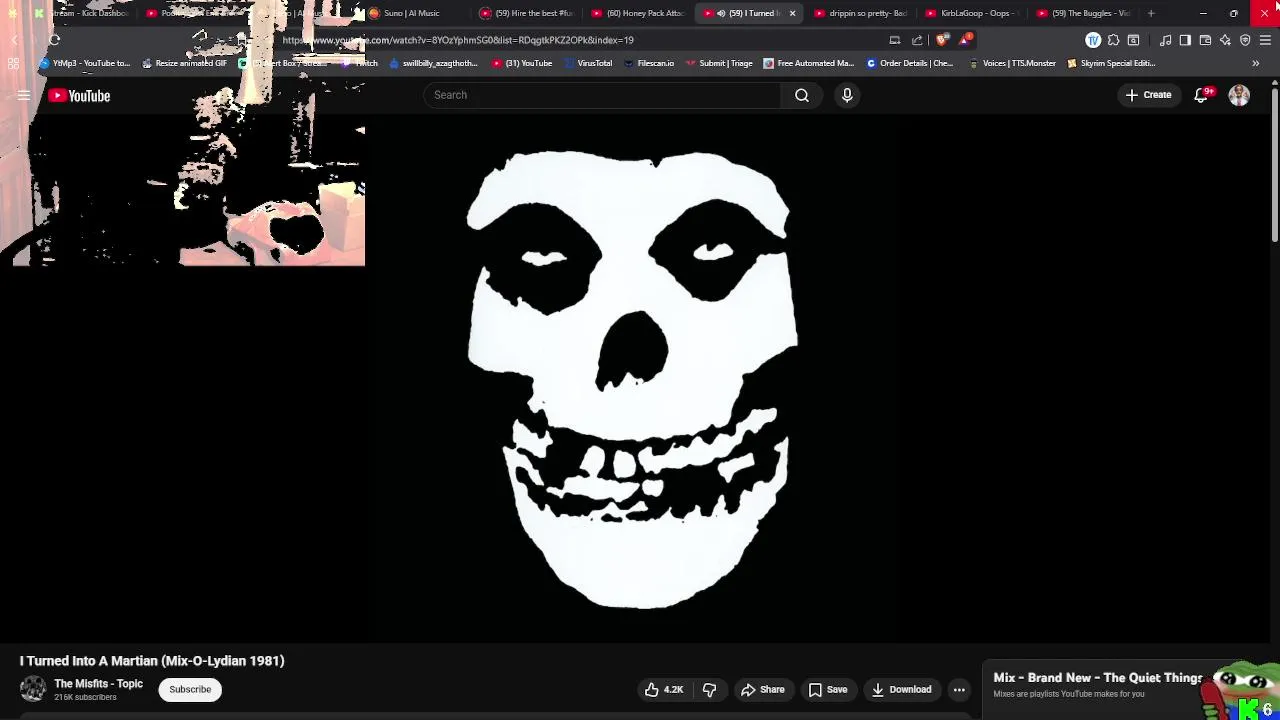Screen dimensions: 1280x720
Task: Click the TV extension icon
Action: (1093, 40)
